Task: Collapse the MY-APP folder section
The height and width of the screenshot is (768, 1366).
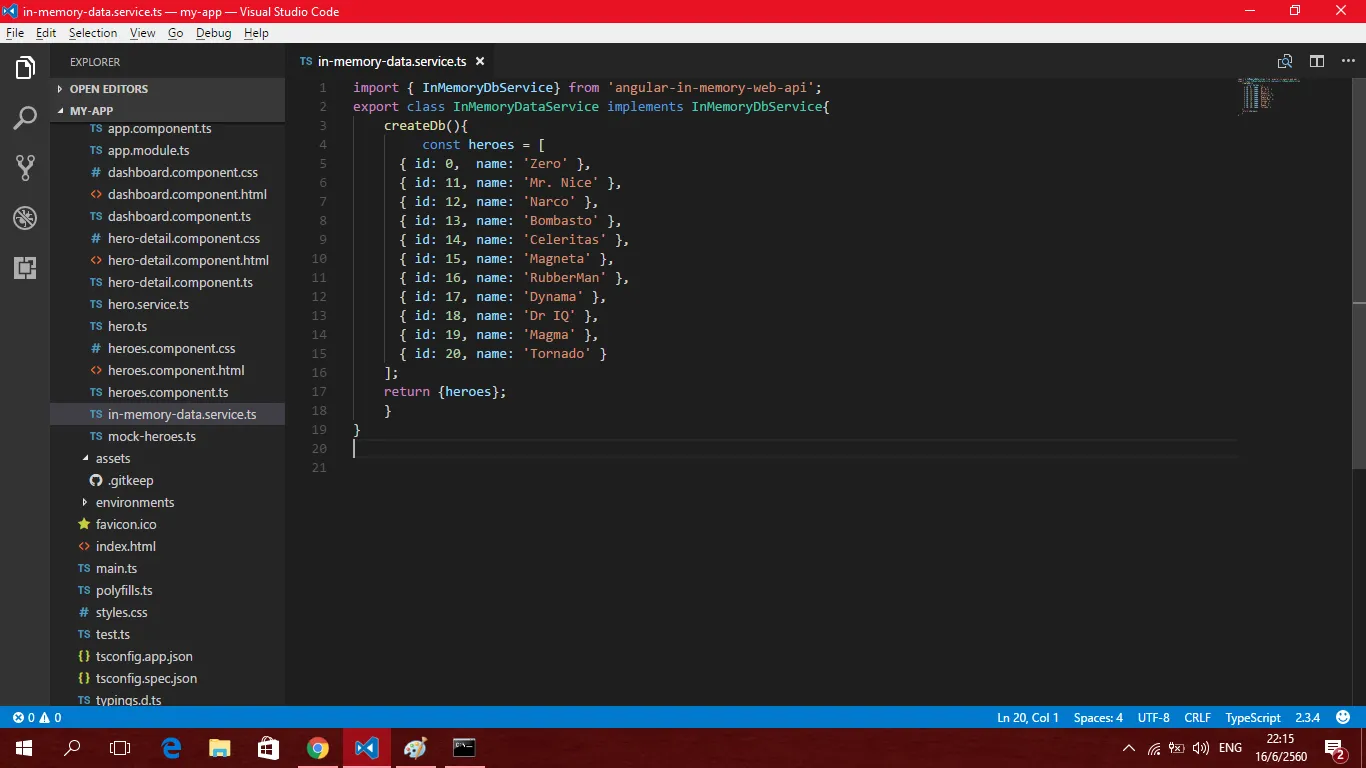Action: tap(167, 111)
